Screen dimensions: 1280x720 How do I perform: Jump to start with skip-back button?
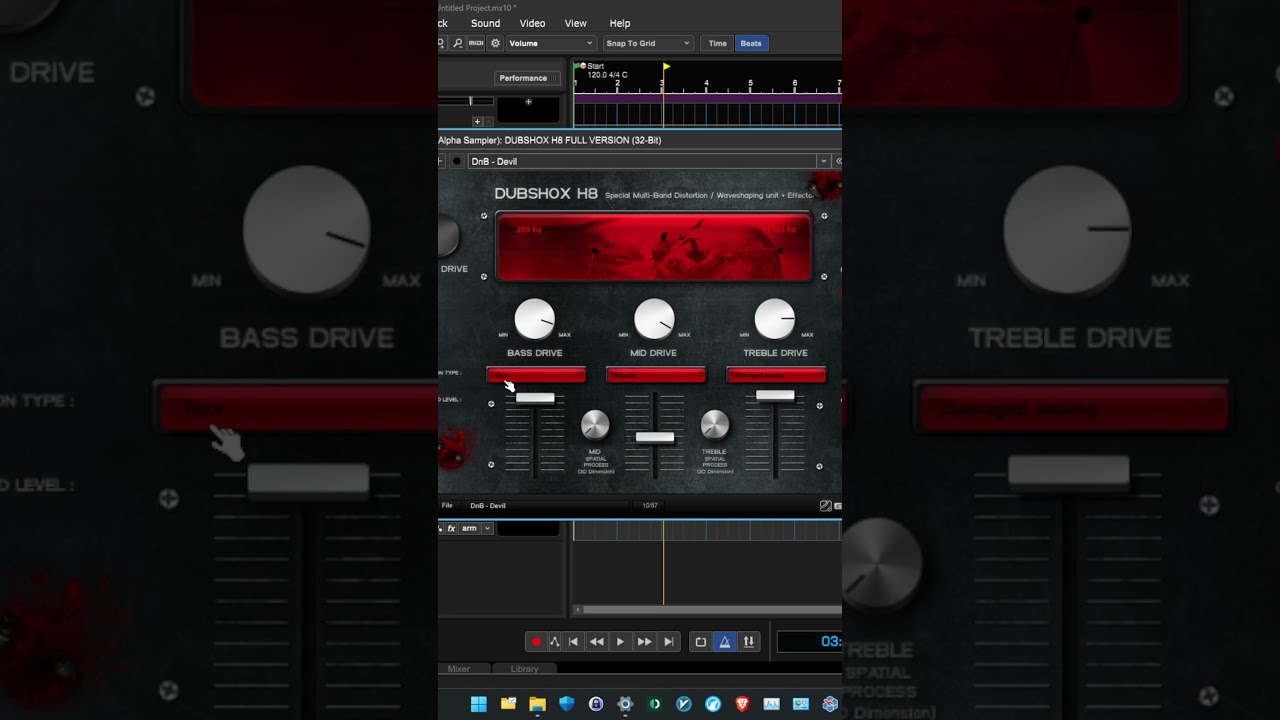point(573,642)
